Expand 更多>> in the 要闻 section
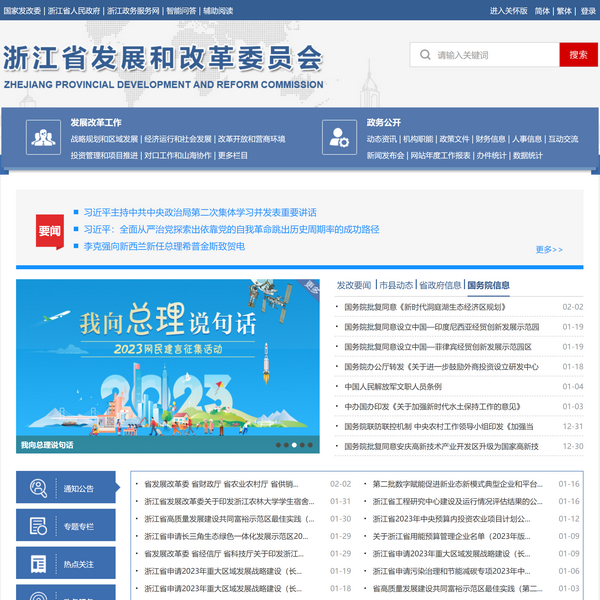 (549, 249)
